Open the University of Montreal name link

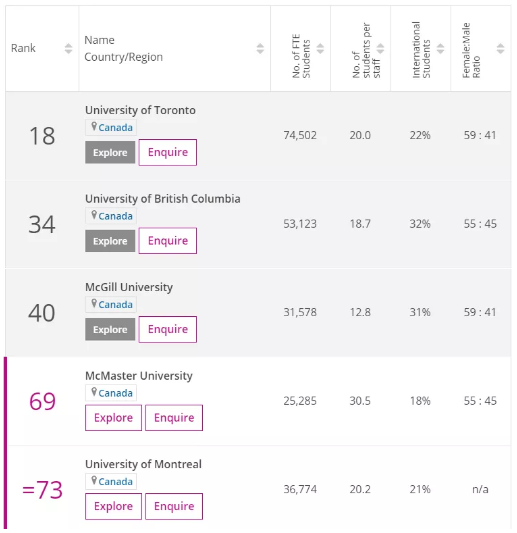pos(143,464)
